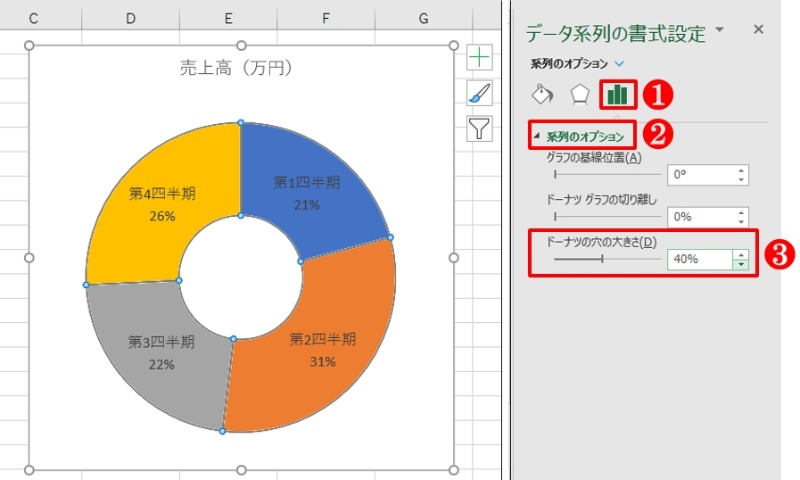This screenshot has height=480, width=800.
Task: Collapse the 系列のオプション section header
Action: click(585, 135)
